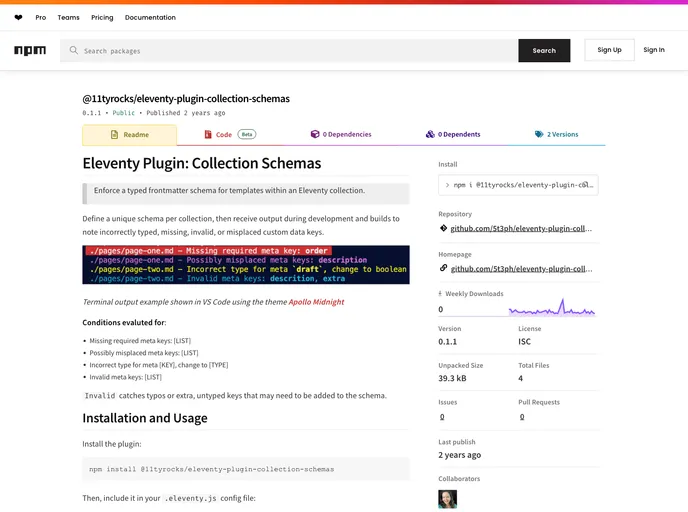Click the Eleventy Plugin: Collection Schemas heading
The image size is (688, 512).
[x=202, y=163]
